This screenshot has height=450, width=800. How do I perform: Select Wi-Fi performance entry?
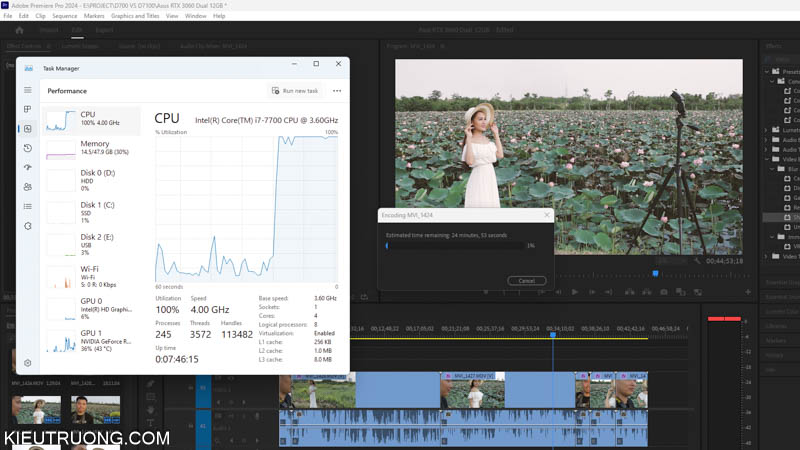coord(91,277)
